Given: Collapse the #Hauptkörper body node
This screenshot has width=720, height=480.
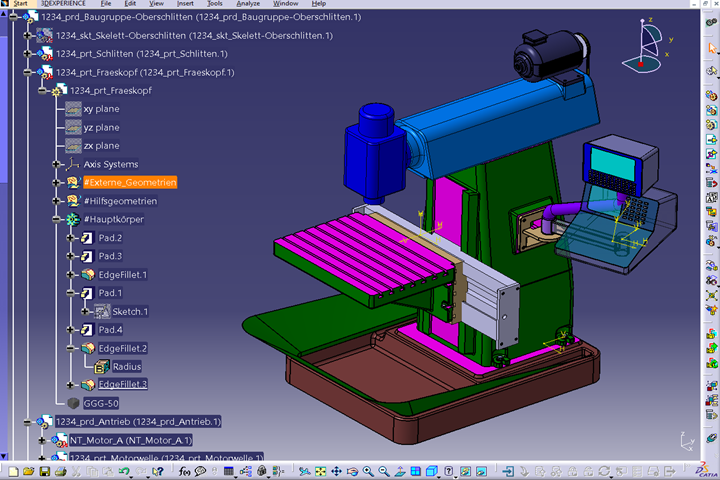Looking at the screenshot, I should pos(56,219).
